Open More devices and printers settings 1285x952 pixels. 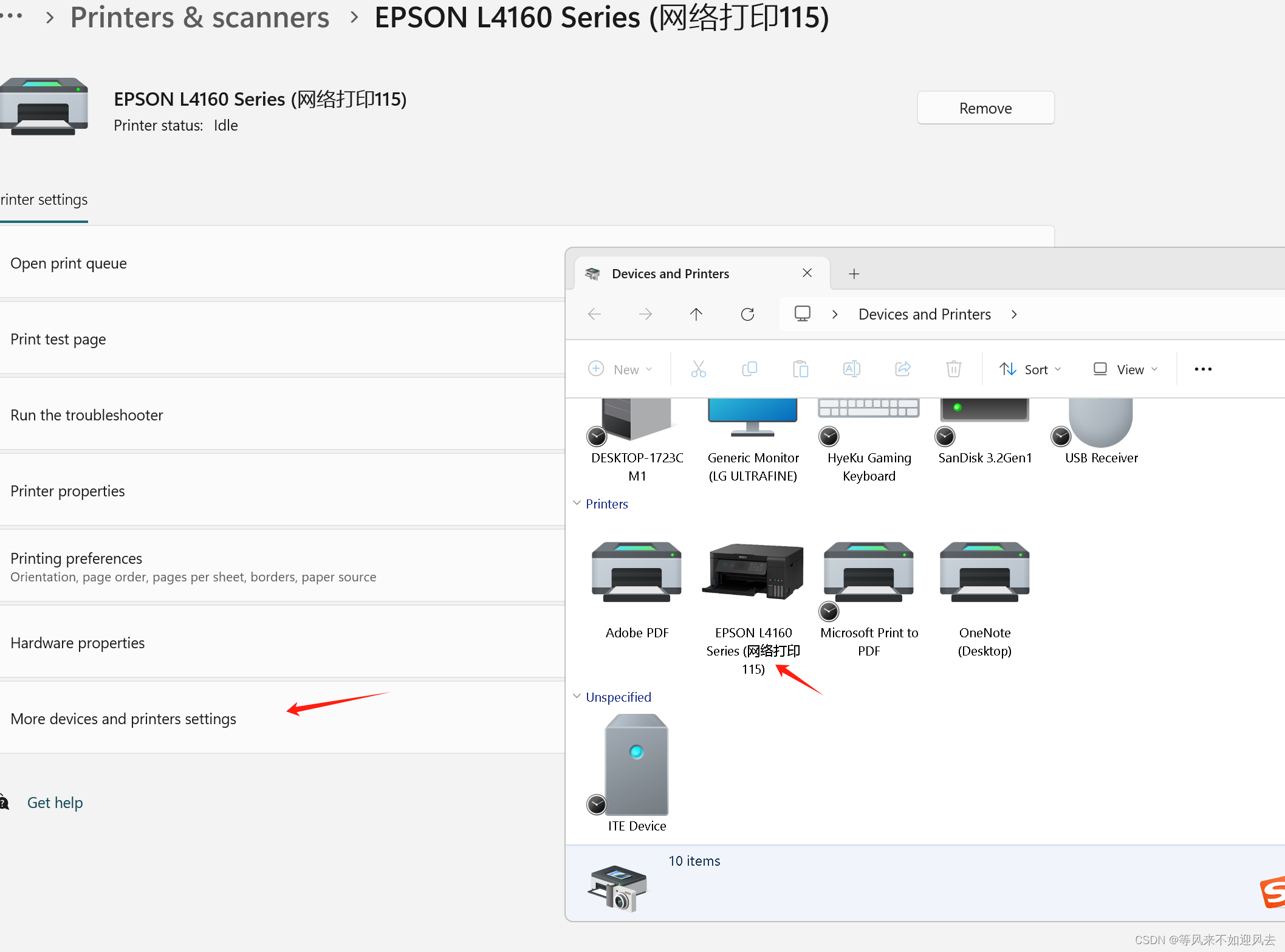(x=123, y=719)
